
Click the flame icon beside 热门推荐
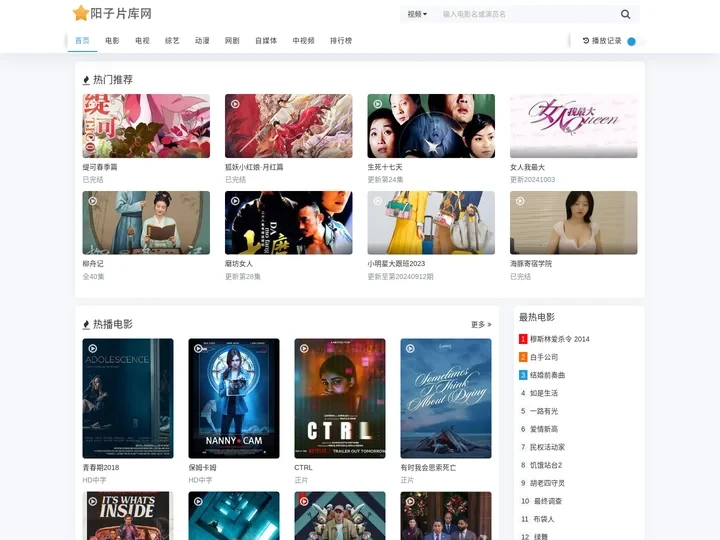(86, 80)
